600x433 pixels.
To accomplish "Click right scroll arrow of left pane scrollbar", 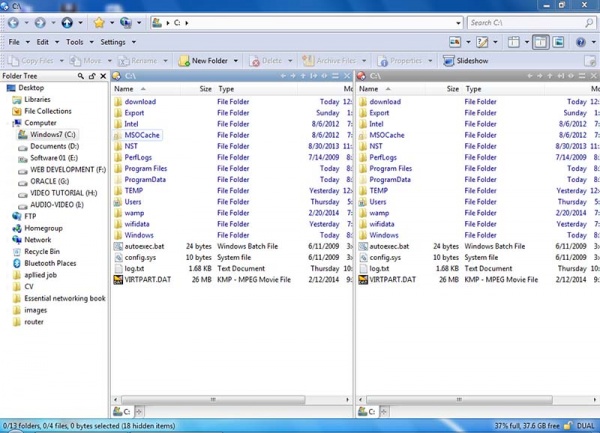I will [x=347, y=400].
